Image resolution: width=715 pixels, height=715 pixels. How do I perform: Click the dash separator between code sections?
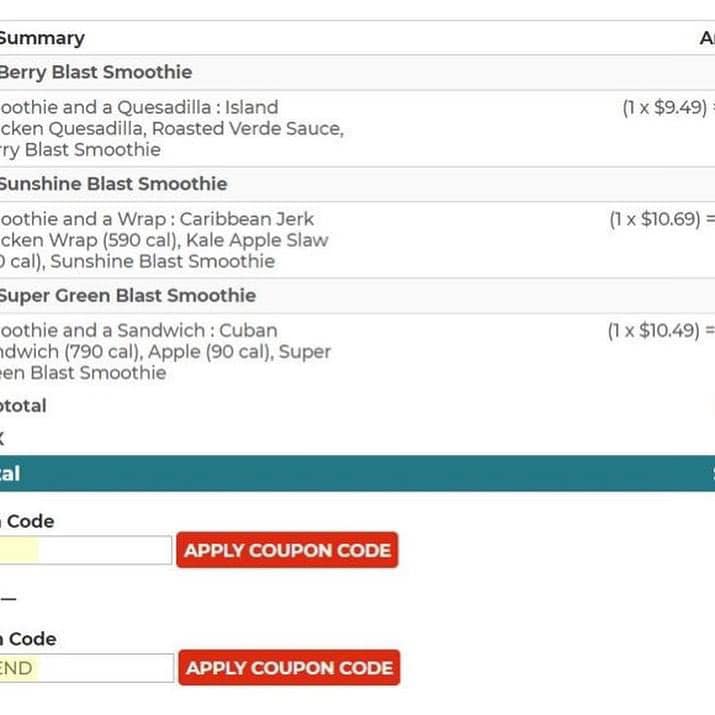(8, 598)
